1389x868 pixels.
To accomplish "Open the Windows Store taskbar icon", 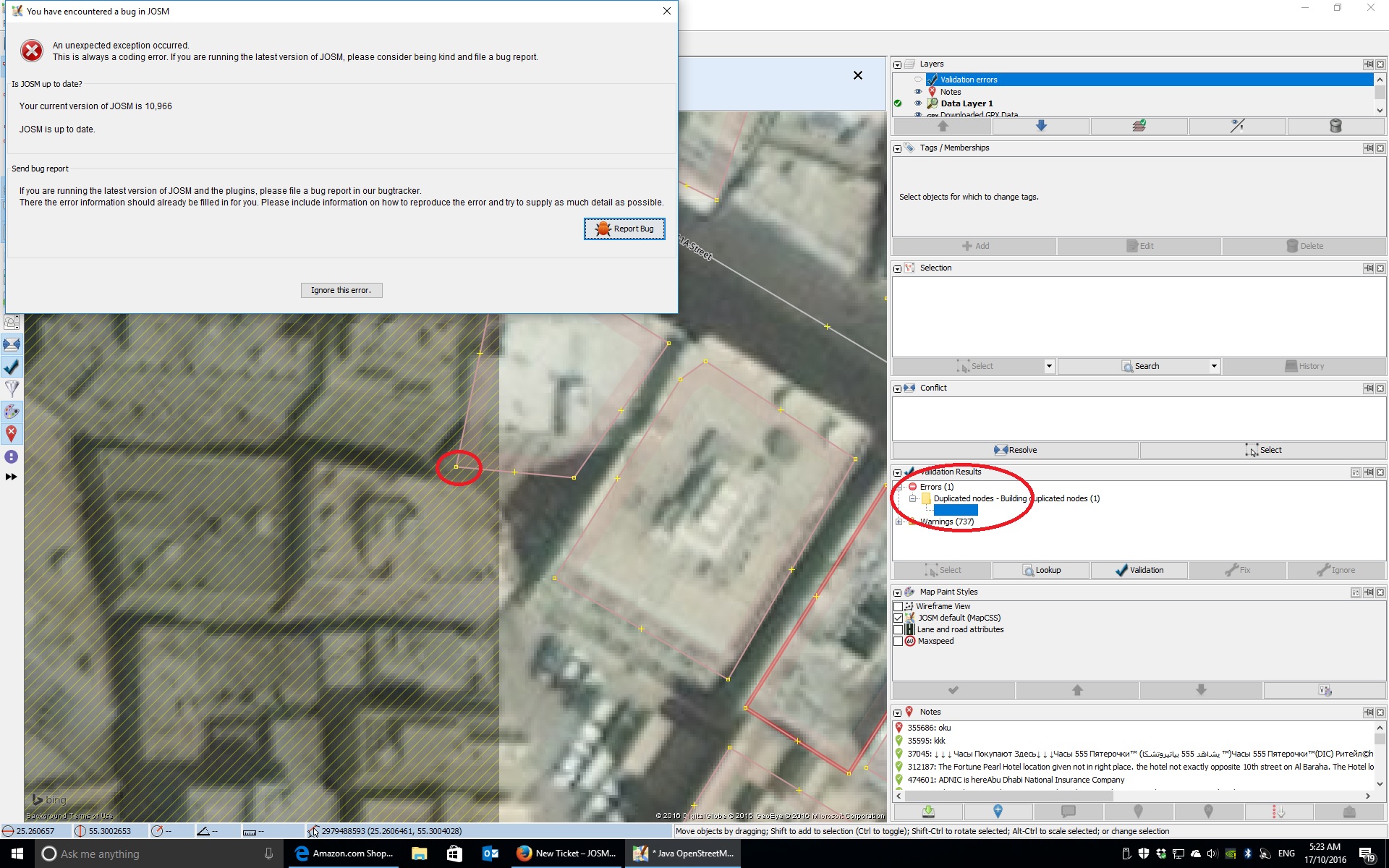I will click(x=454, y=854).
